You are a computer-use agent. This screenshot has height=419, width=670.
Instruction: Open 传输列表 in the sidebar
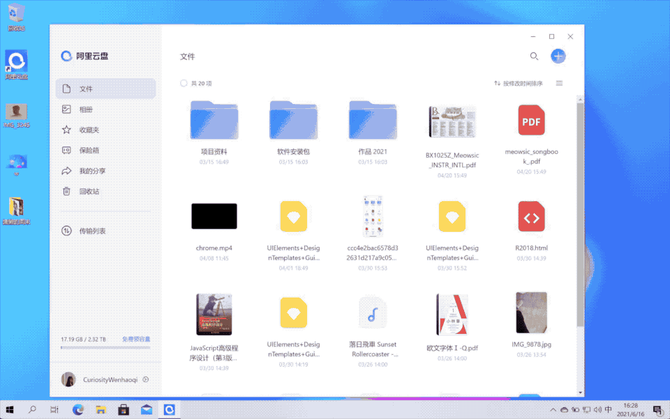click(92, 231)
